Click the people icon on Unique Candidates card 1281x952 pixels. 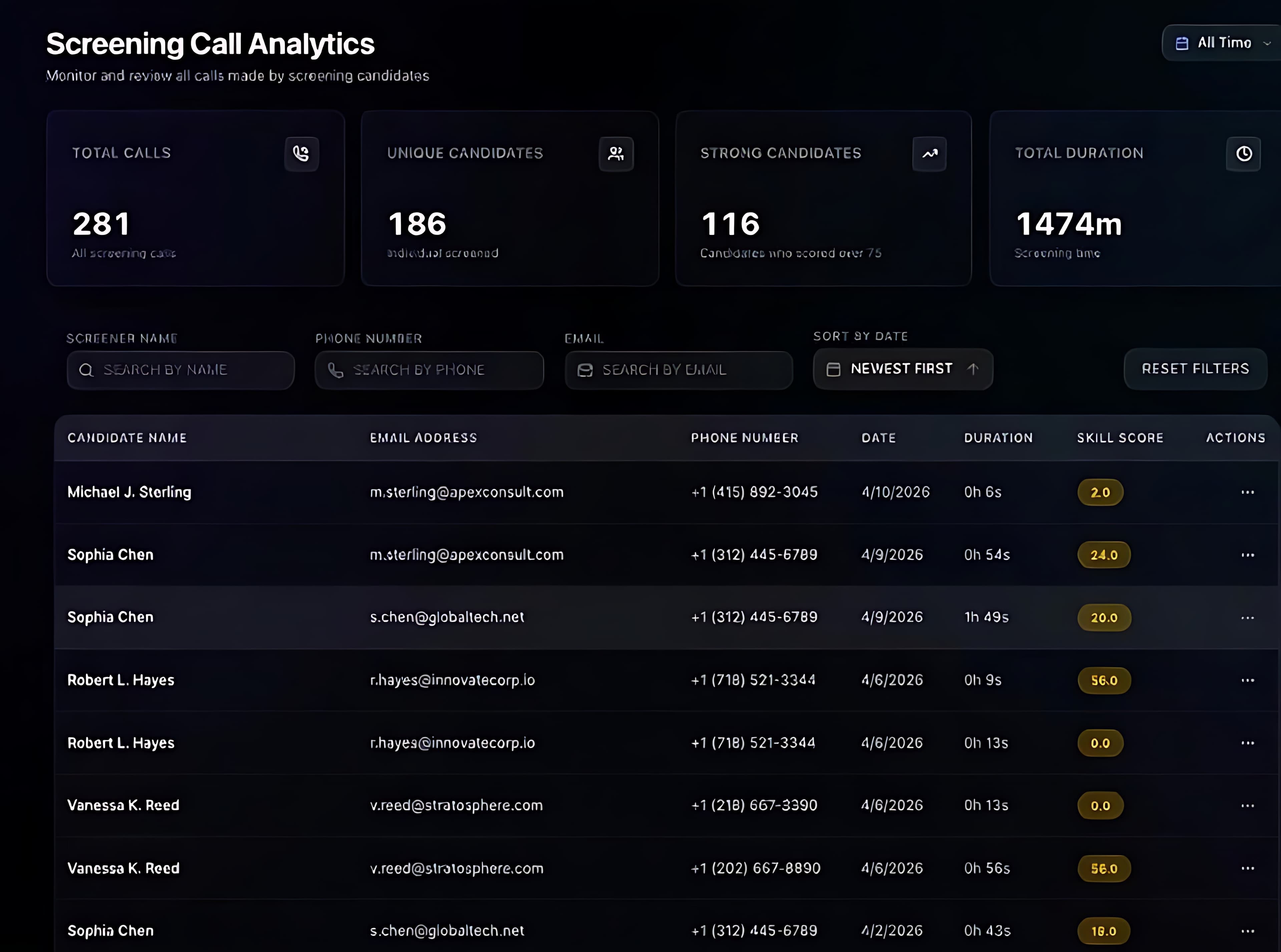point(615,154)
